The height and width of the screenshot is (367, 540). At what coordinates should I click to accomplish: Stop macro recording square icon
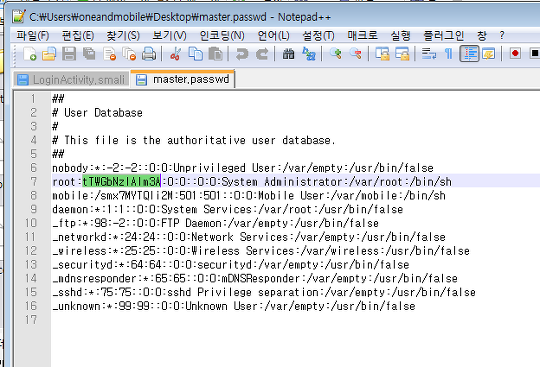click(x=534, y=53)
